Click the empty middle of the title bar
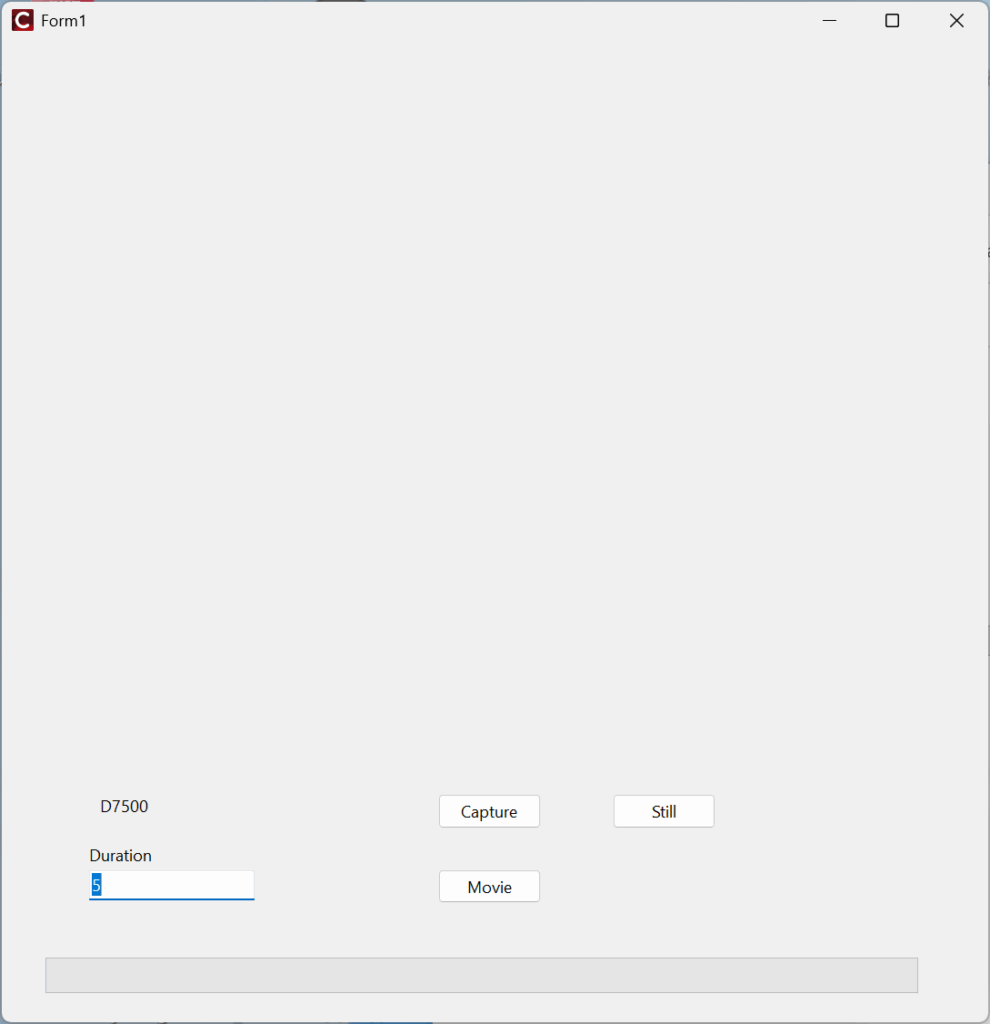Viewport: 990px width, 1024px height. click(450, 20)
